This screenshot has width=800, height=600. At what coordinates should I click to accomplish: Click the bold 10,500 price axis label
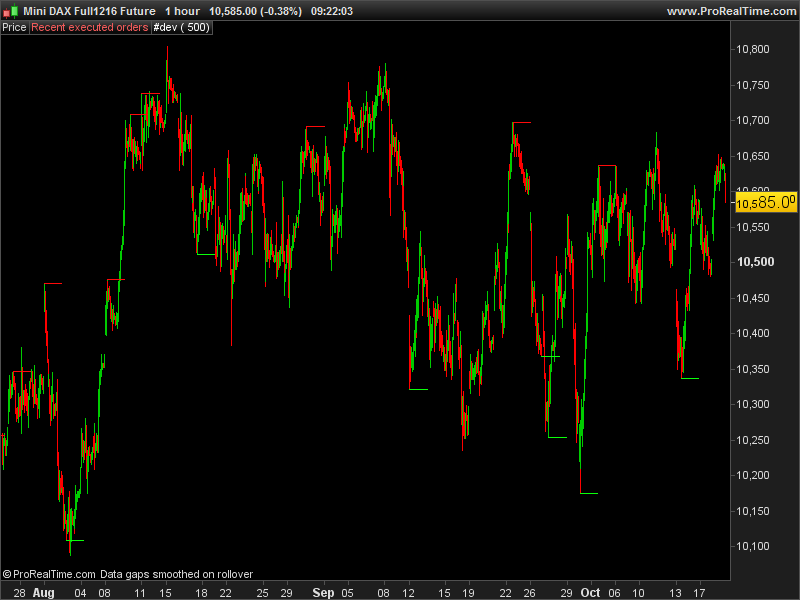[x=756, y=262]
